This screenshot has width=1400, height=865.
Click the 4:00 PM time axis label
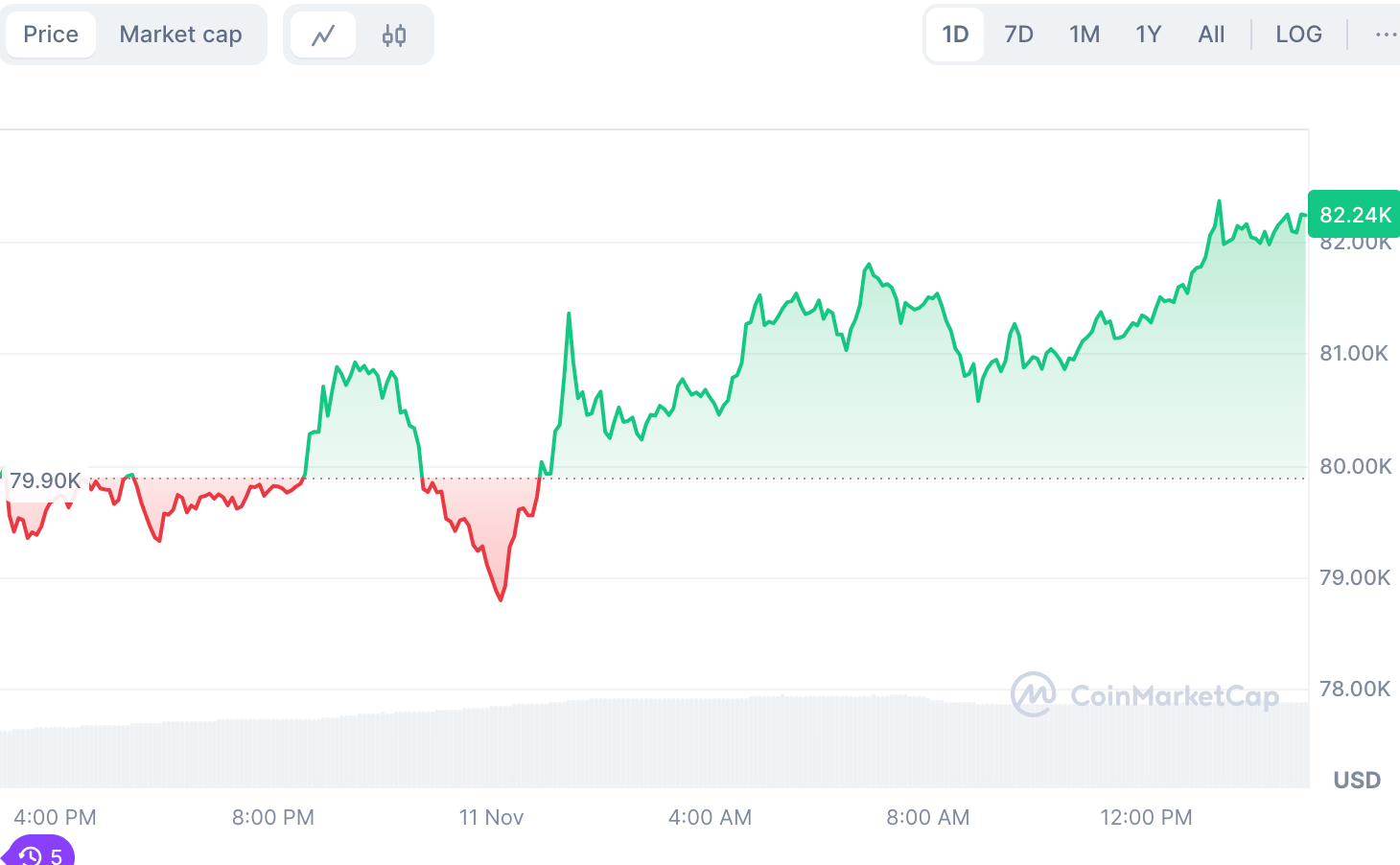click(x=55, y=817)
